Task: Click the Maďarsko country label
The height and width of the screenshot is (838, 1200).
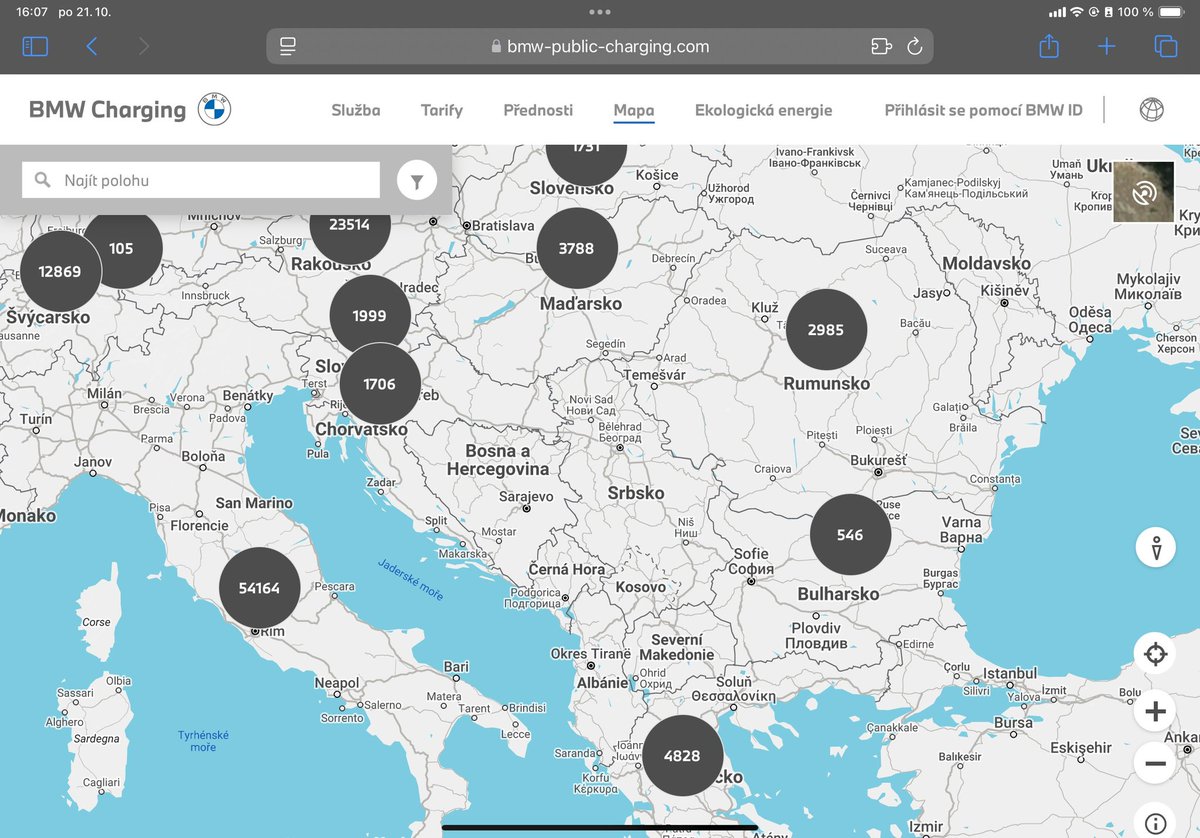Action: click(580, 303)
